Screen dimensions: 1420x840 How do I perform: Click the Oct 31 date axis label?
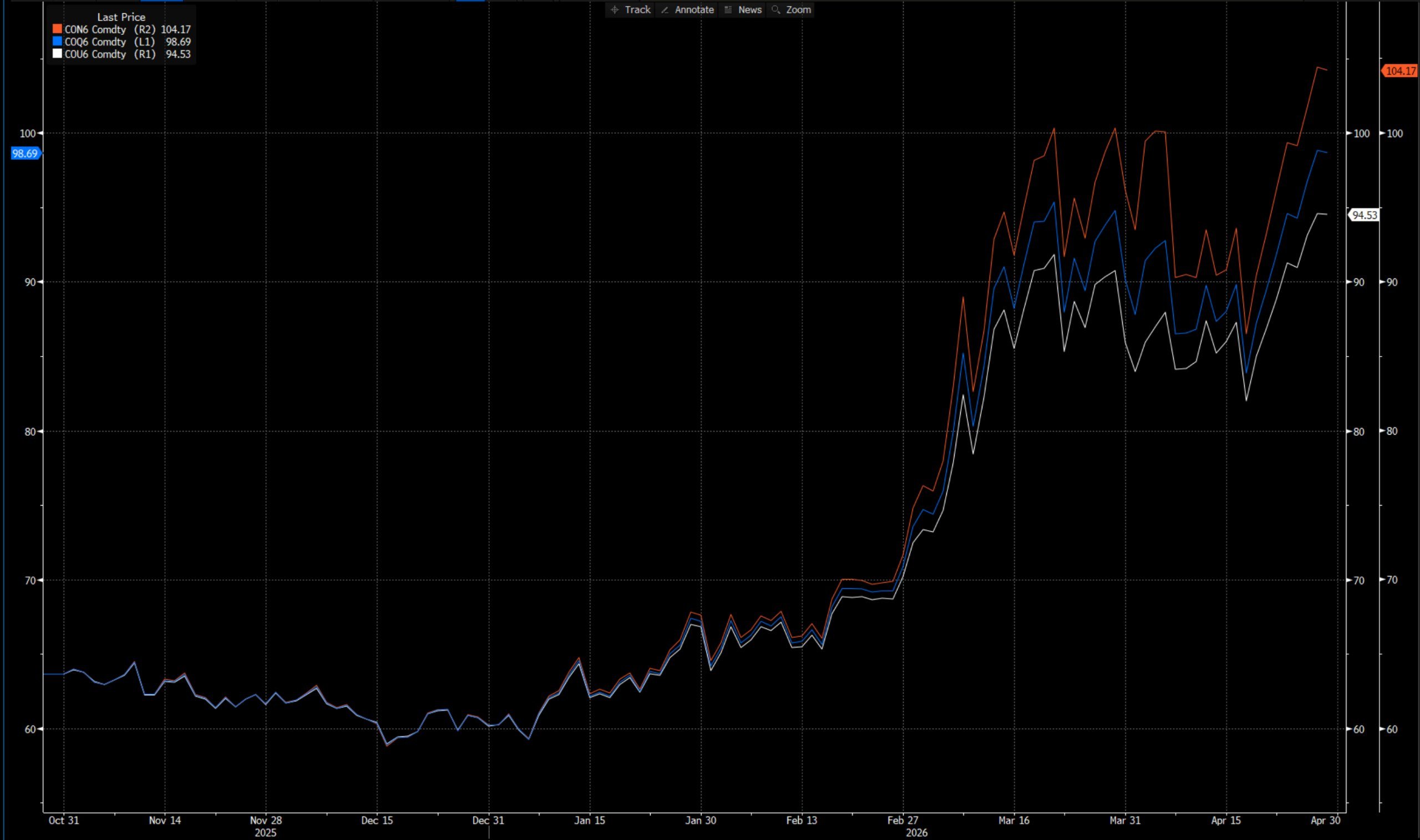63,820
